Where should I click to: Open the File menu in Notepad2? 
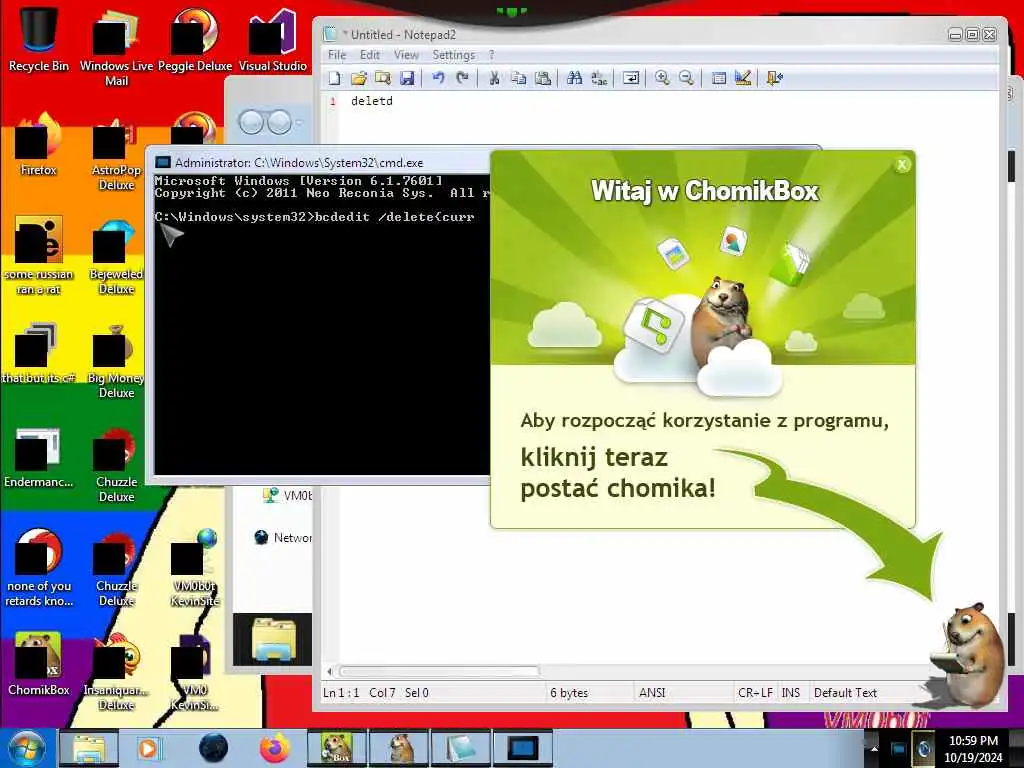[337, 55]
